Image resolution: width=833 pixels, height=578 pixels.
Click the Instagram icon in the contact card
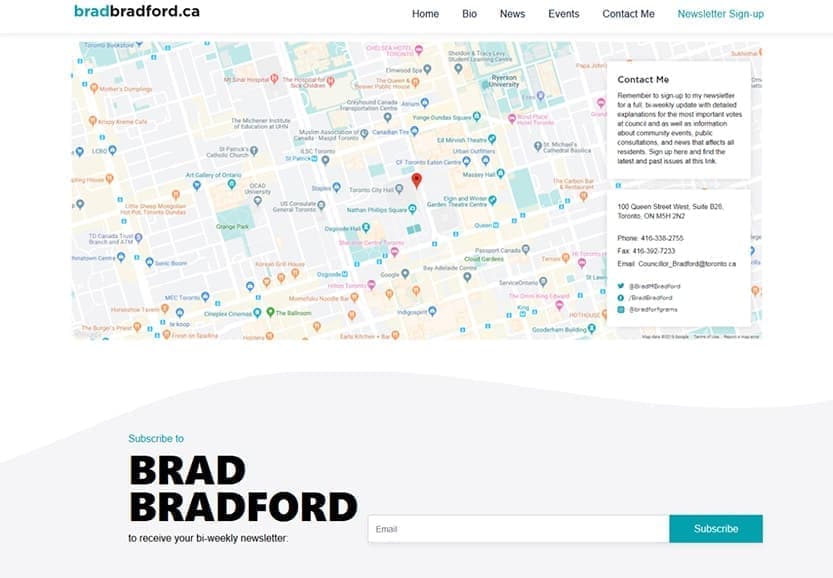click(620, 309)
